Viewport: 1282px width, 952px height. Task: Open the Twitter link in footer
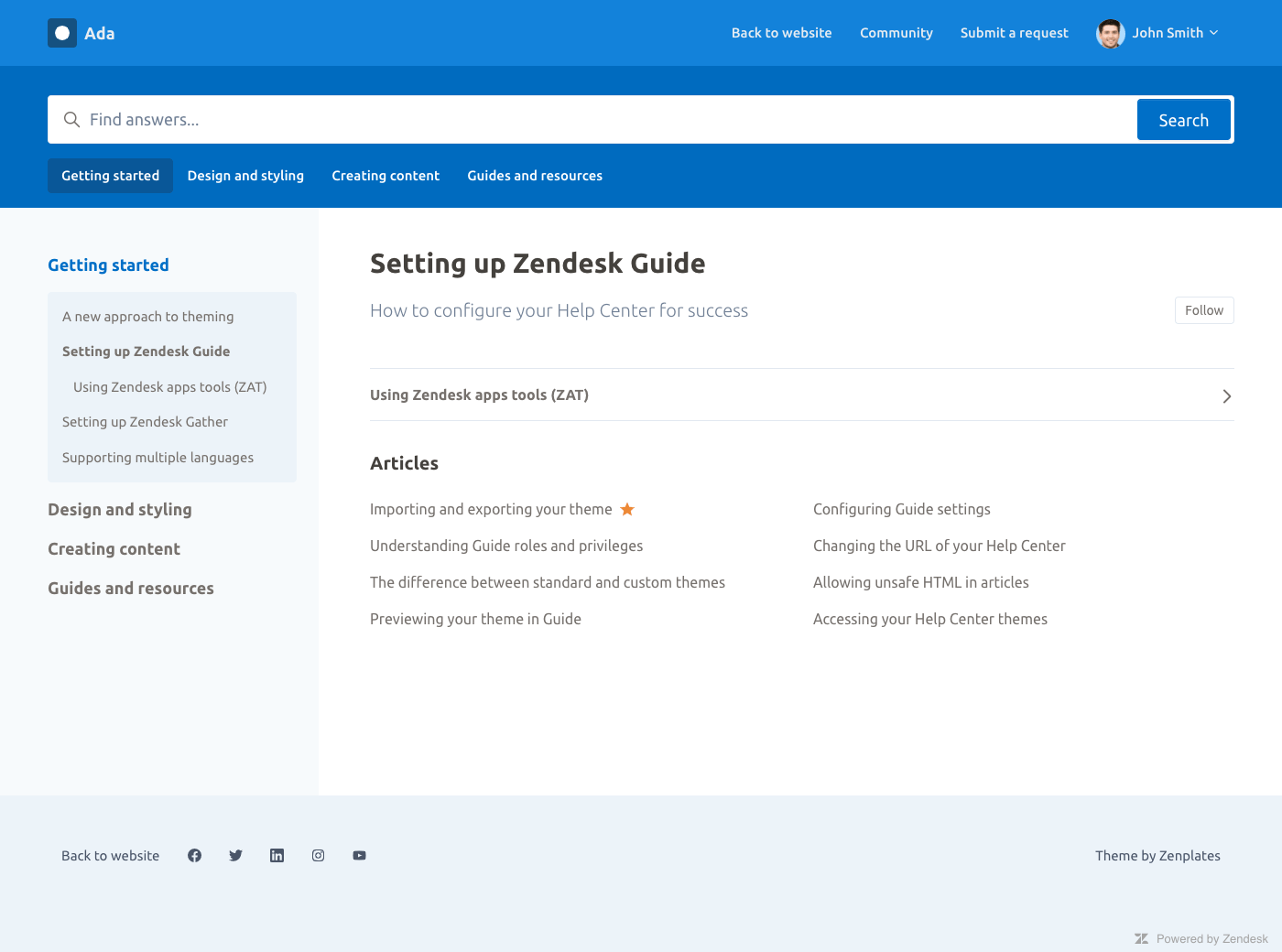point(235,855)
